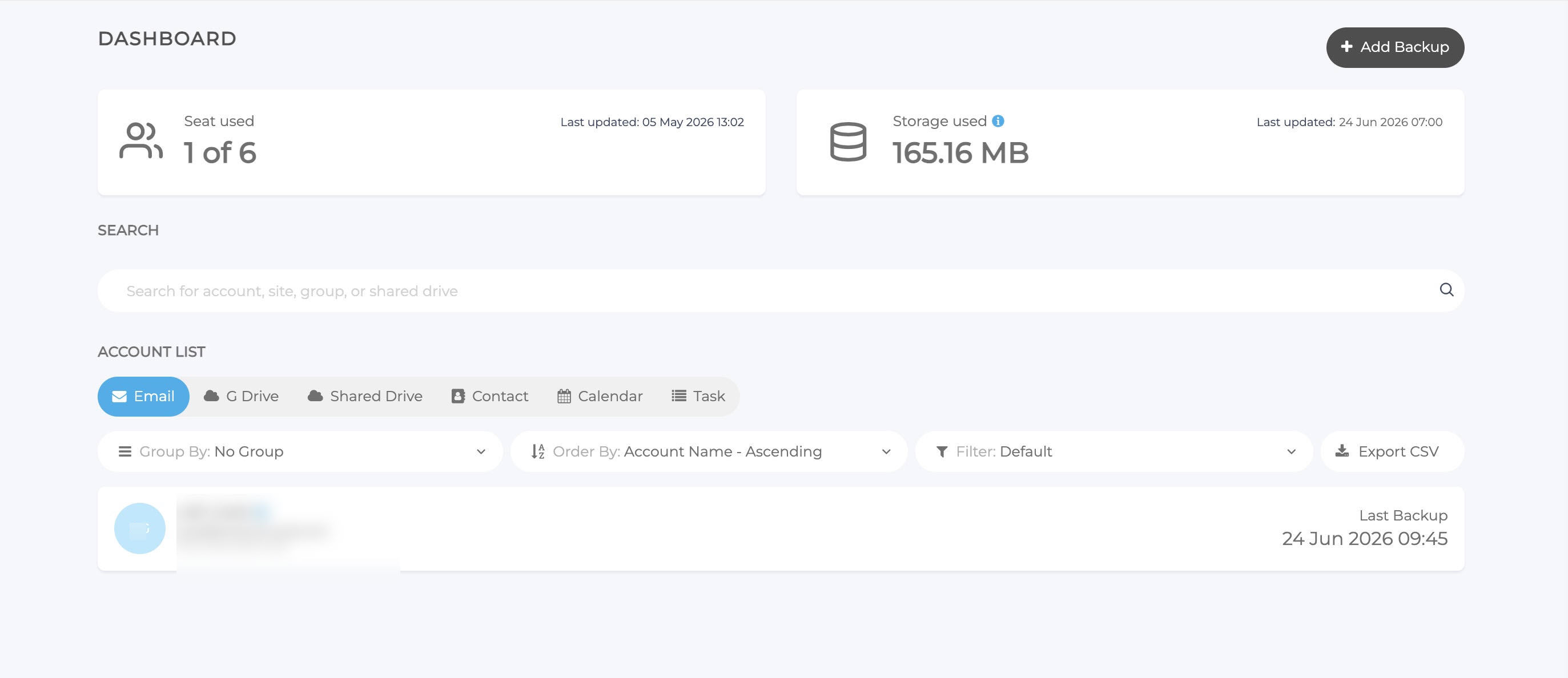Image resolution: width=1568 pixels, height=678 pixels.
Task: Click the list icon beside Task
Action: 679,396
